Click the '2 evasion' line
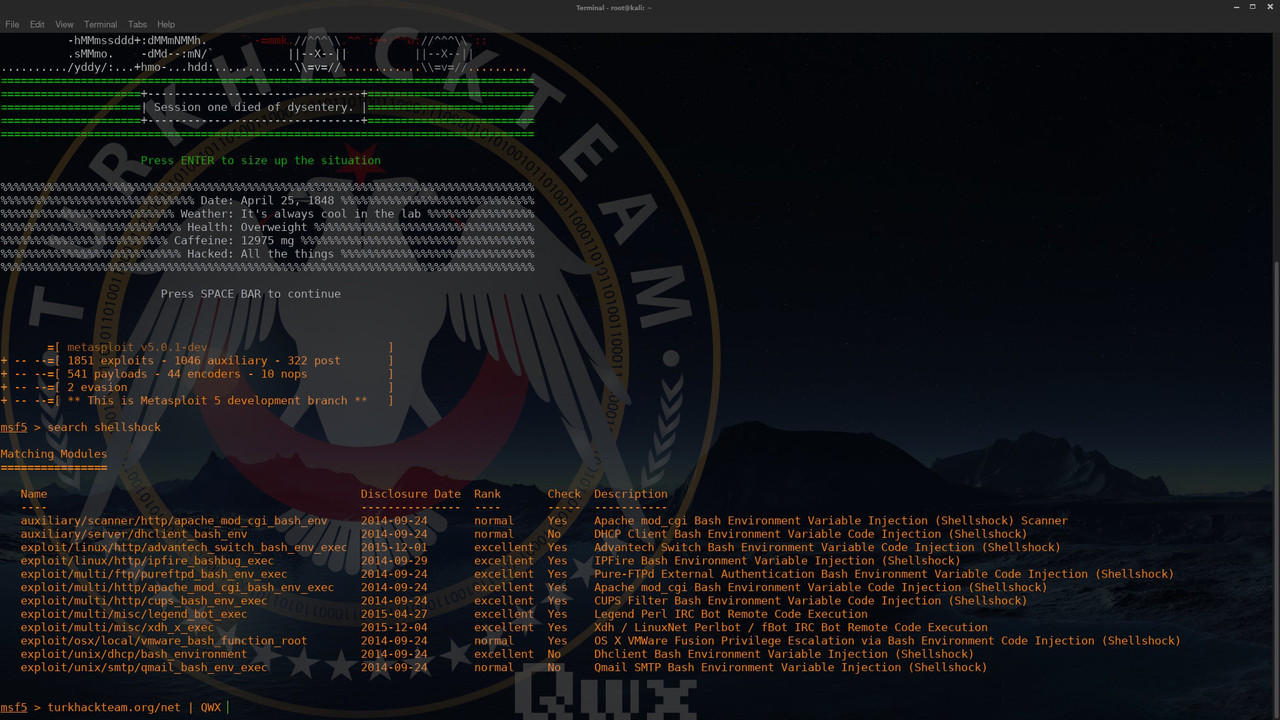1280x720 pixels. click(97, 387)
